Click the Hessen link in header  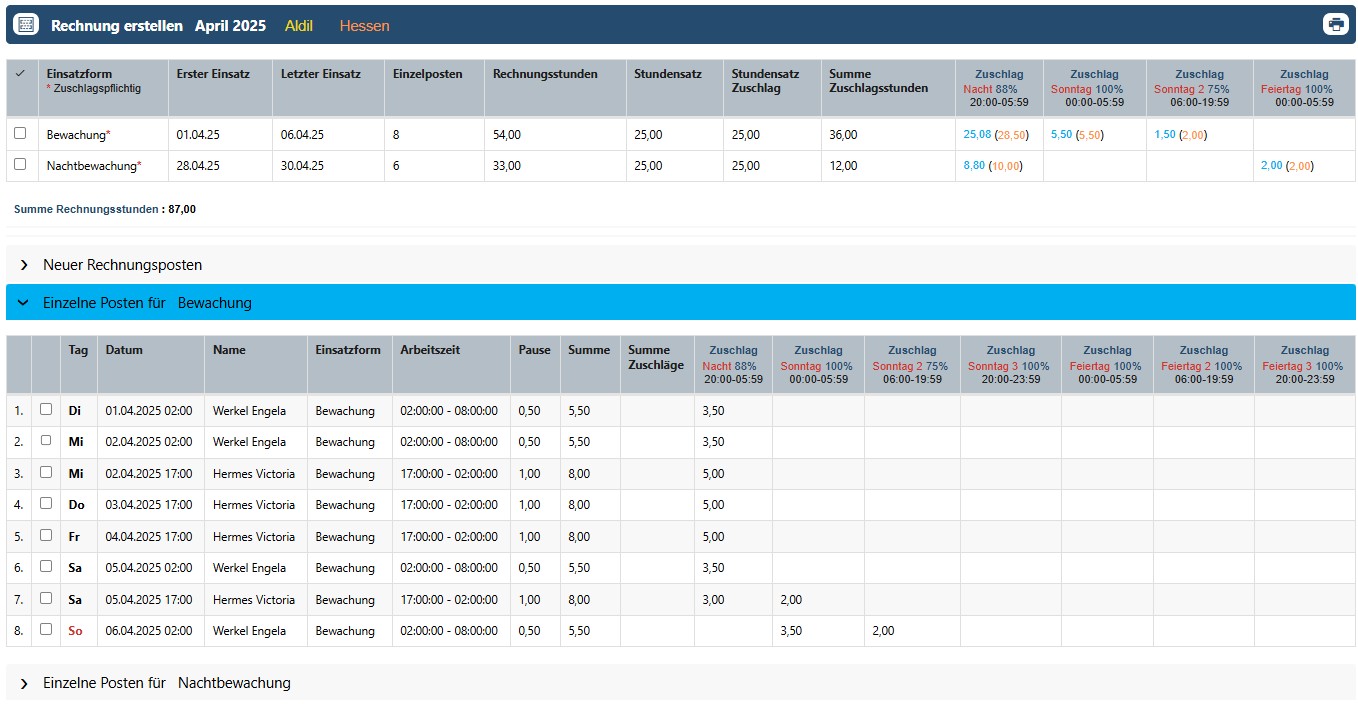364,26
